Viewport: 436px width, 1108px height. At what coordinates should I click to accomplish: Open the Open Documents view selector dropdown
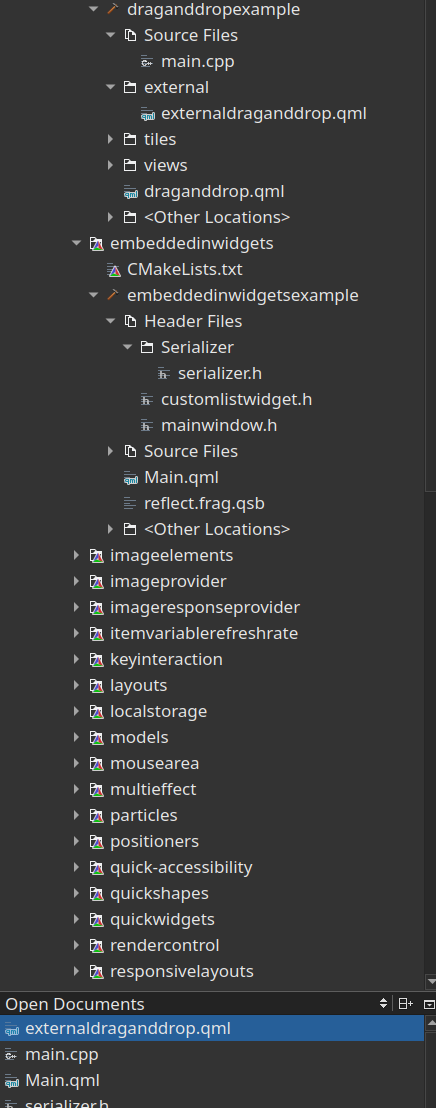coord(384,1003)
